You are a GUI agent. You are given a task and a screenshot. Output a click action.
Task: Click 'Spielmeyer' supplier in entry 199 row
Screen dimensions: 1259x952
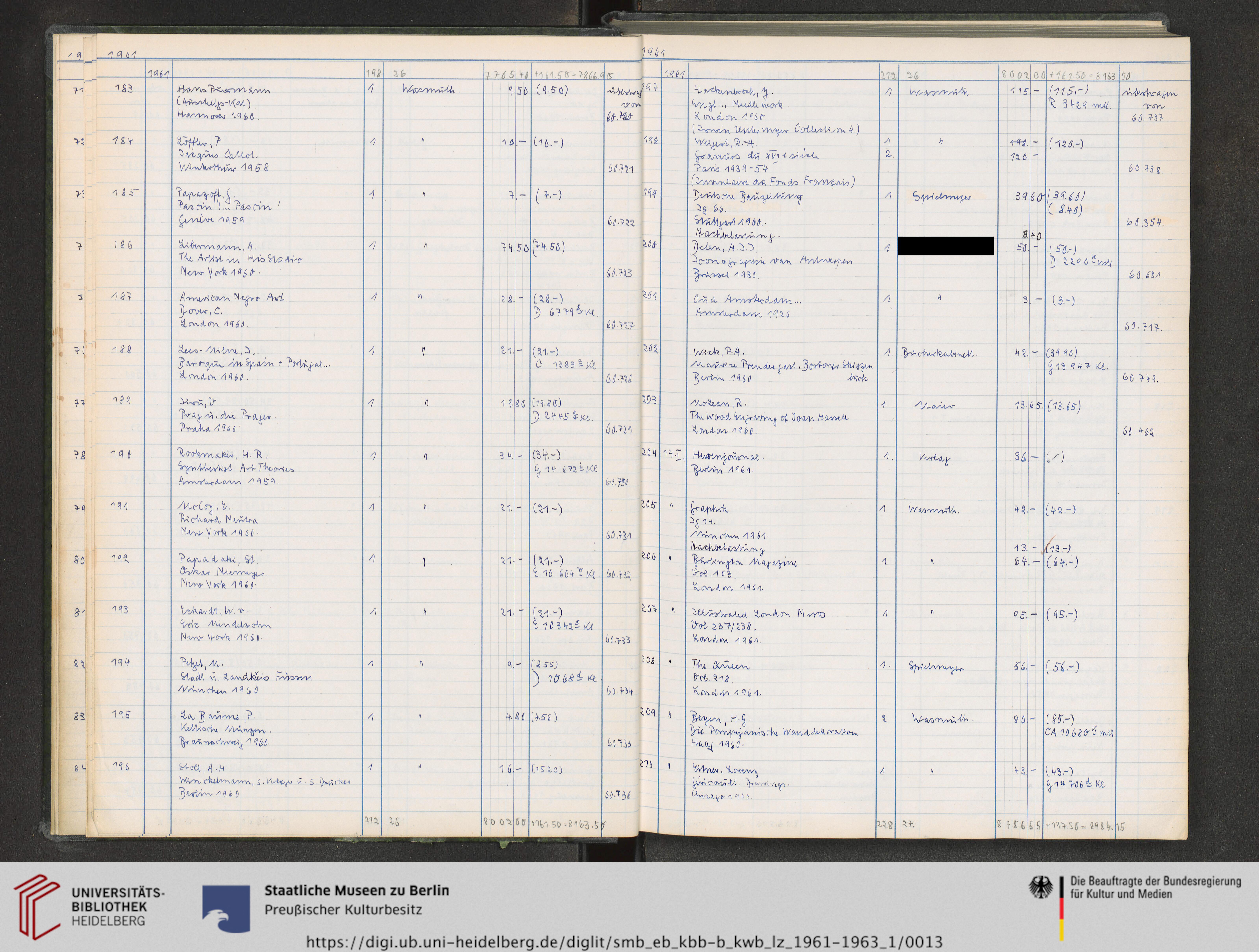tap(942, 197)
